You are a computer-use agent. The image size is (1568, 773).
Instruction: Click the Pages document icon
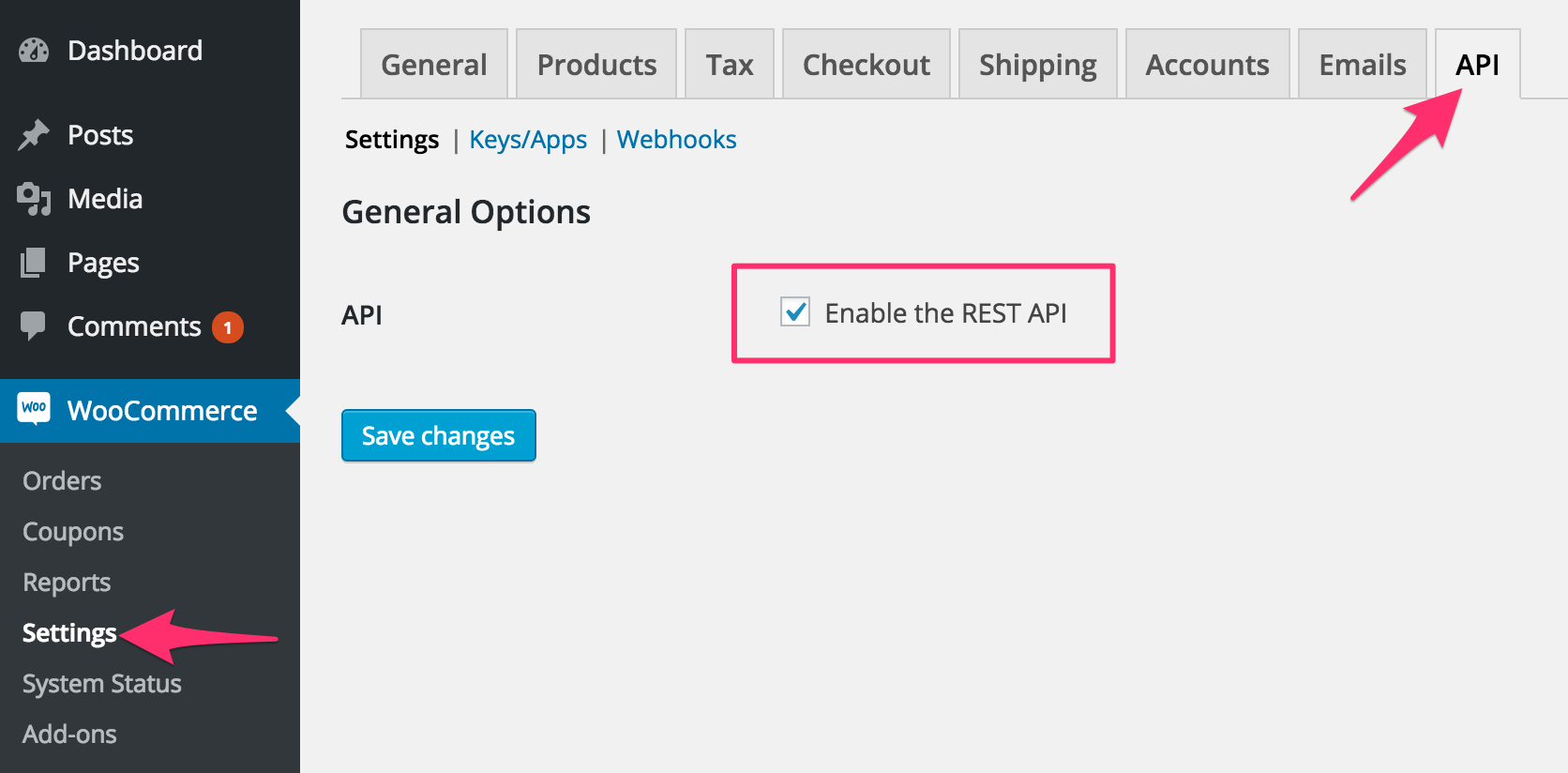(33, 263)
